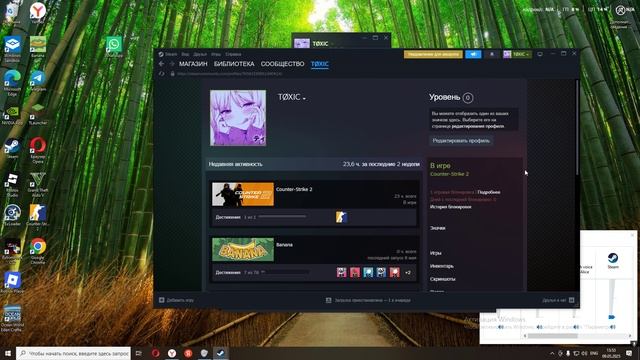Viewport: 640px width, 360px height.
Task: Click the Редактировать профиль button
Action: [x=461, y=140]
